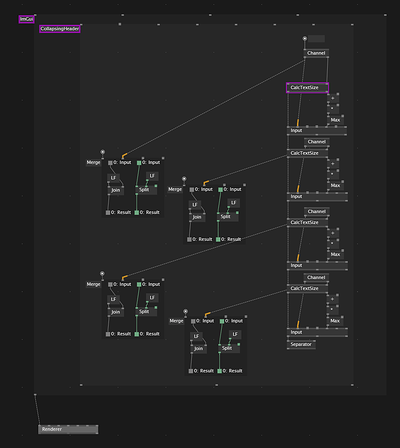Viewport: 400px width, 448px height.
Task: Select the Join node in the upper-left Merge region
Action: (116, 190)
